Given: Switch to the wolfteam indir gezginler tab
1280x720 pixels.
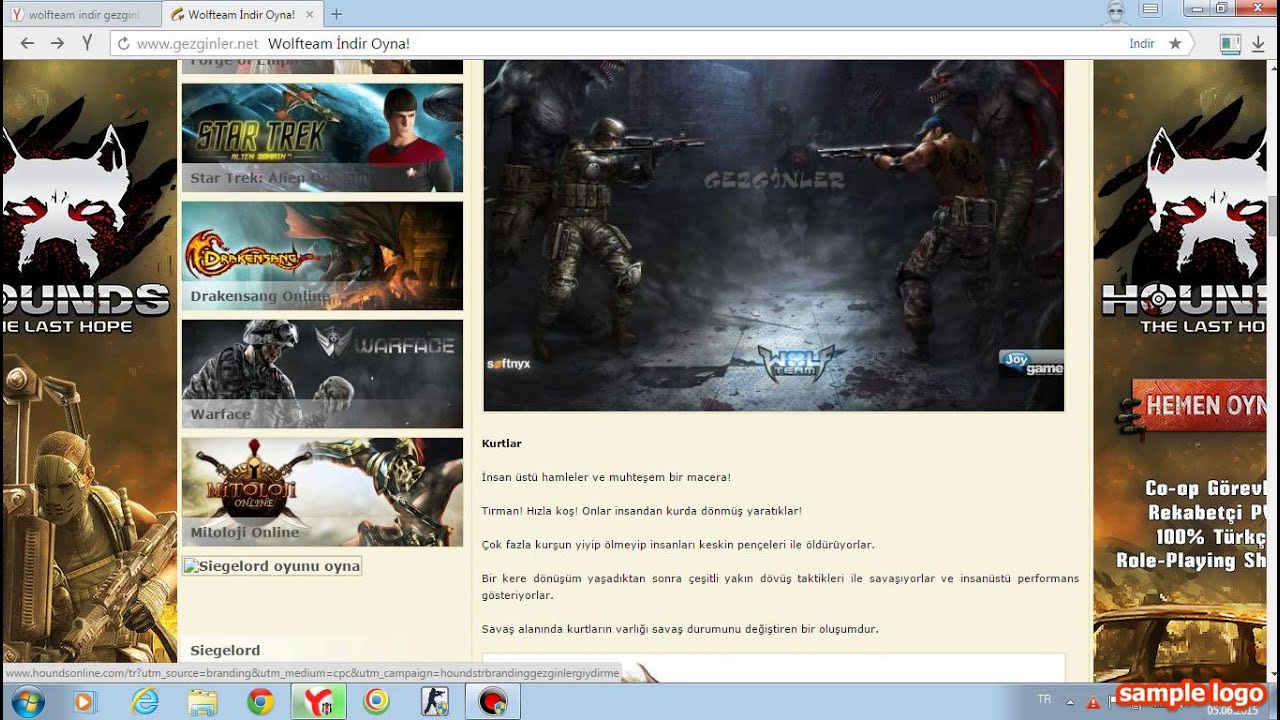Looking at the screenshot, I should [80, 15].
